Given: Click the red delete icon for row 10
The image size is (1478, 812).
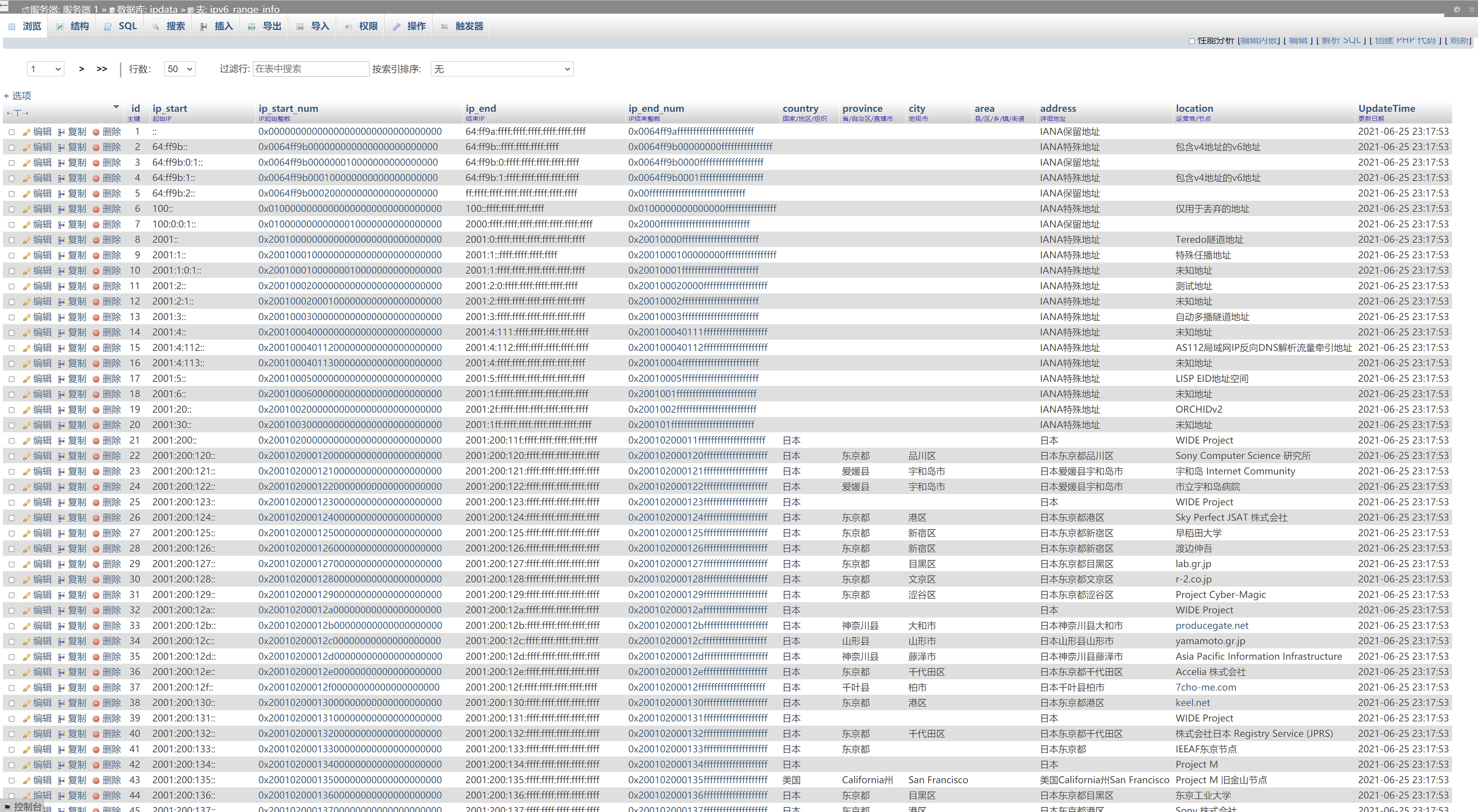Looking at the screenshot, I should (96, 271).
